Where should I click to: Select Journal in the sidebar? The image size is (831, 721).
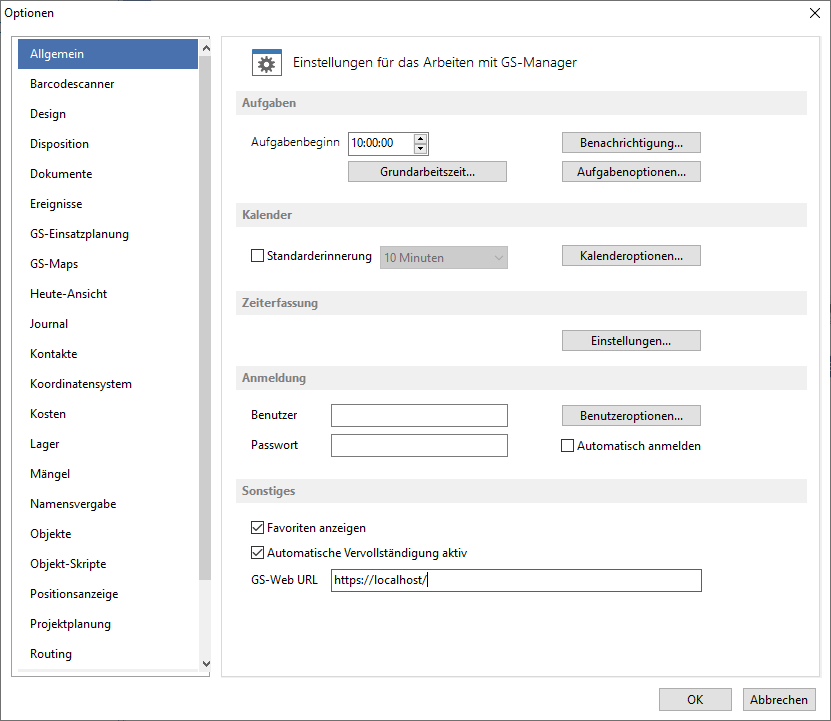(x=108, y=324)
